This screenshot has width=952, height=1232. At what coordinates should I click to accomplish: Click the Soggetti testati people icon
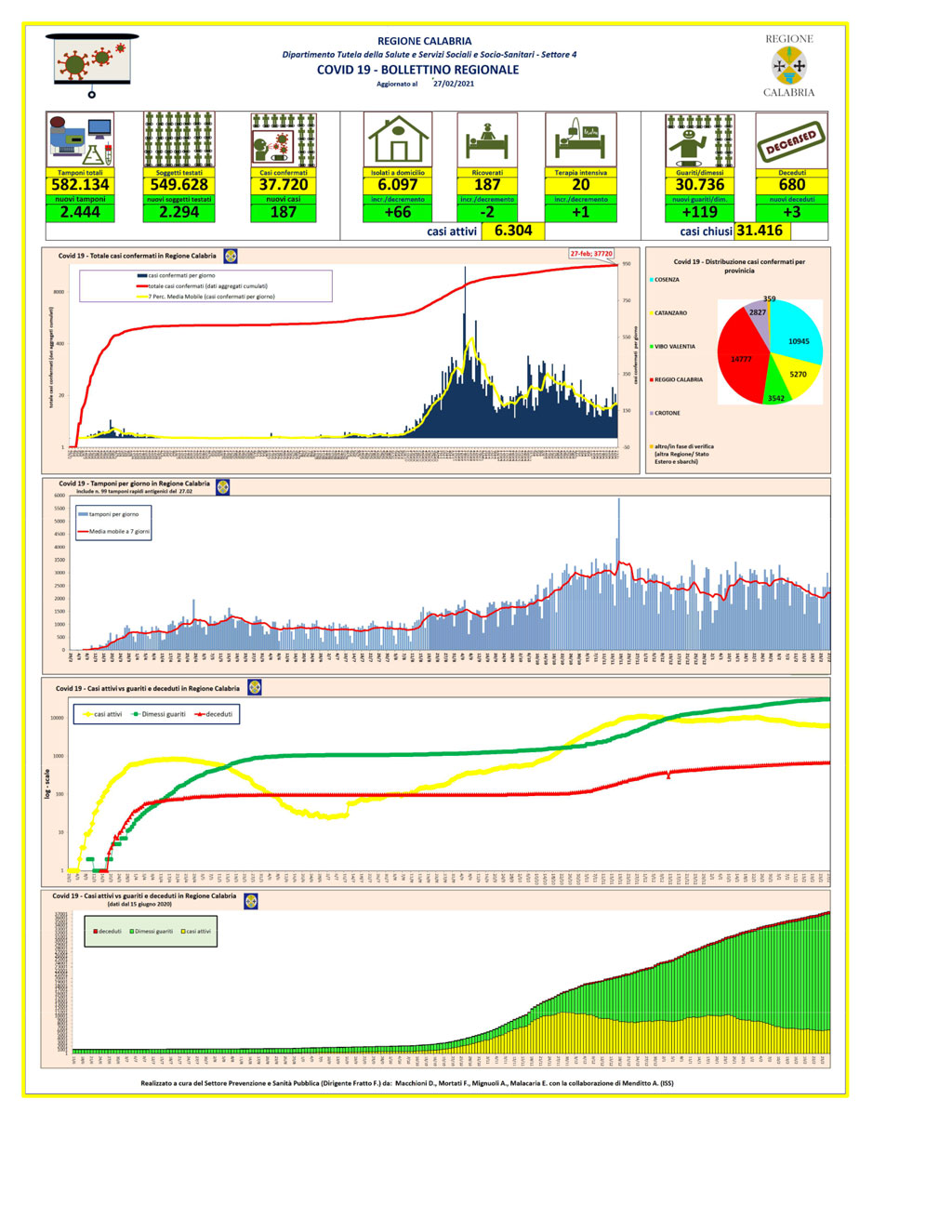pyautogui.click(x=178, y=140)
